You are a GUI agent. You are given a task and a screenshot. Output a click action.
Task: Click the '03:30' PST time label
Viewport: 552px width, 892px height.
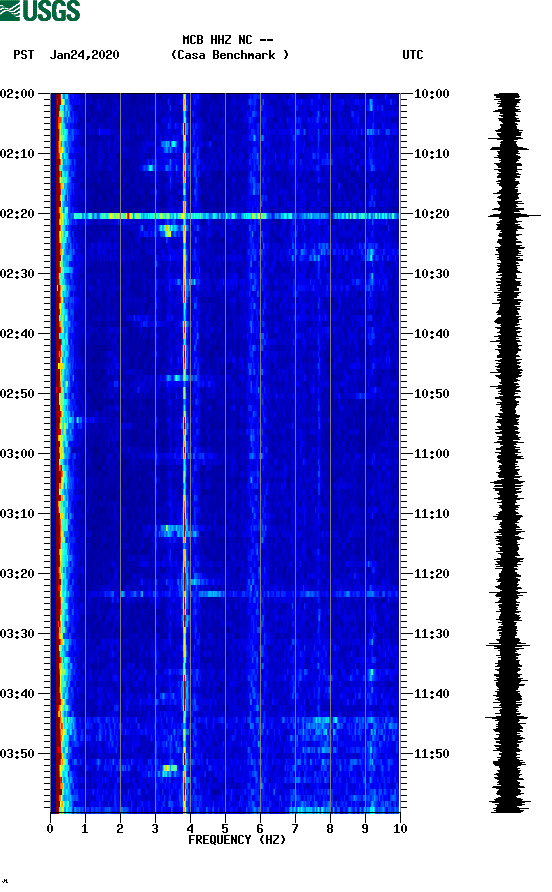click(18, 634)
